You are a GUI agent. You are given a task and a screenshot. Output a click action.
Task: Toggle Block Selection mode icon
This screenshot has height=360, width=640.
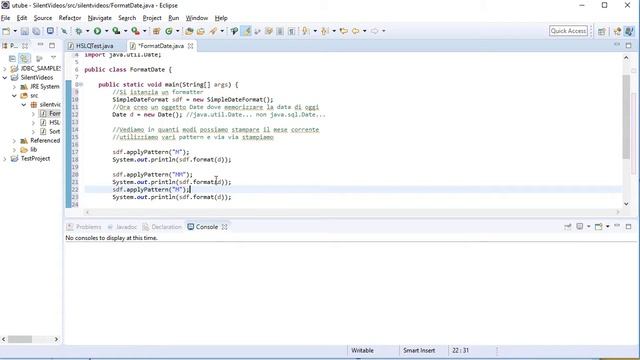(280, 31)
